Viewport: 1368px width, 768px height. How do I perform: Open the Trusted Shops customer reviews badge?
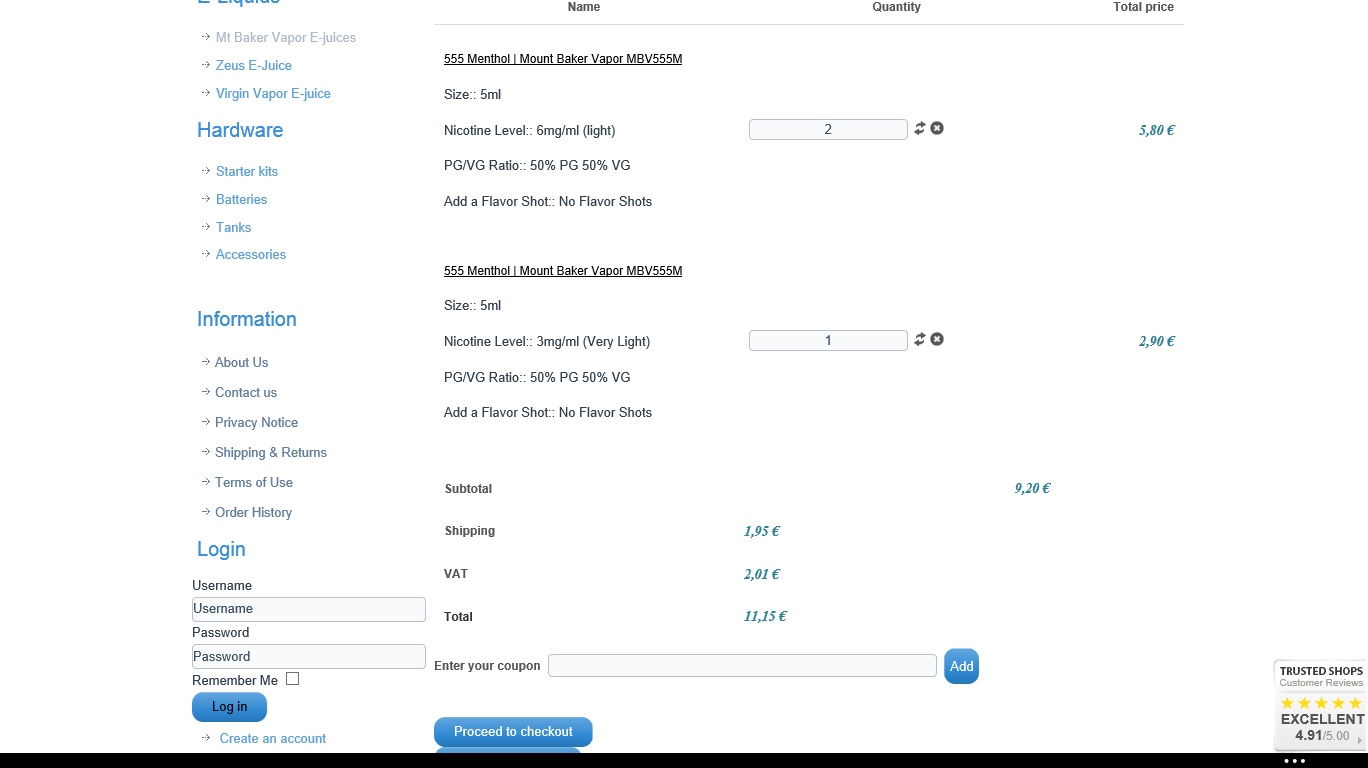tap(1321, 704)
